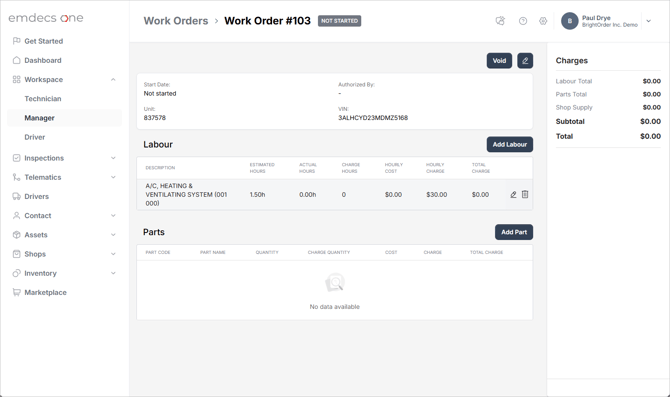
Task: Click the unit number 837578
Action: 155,118
